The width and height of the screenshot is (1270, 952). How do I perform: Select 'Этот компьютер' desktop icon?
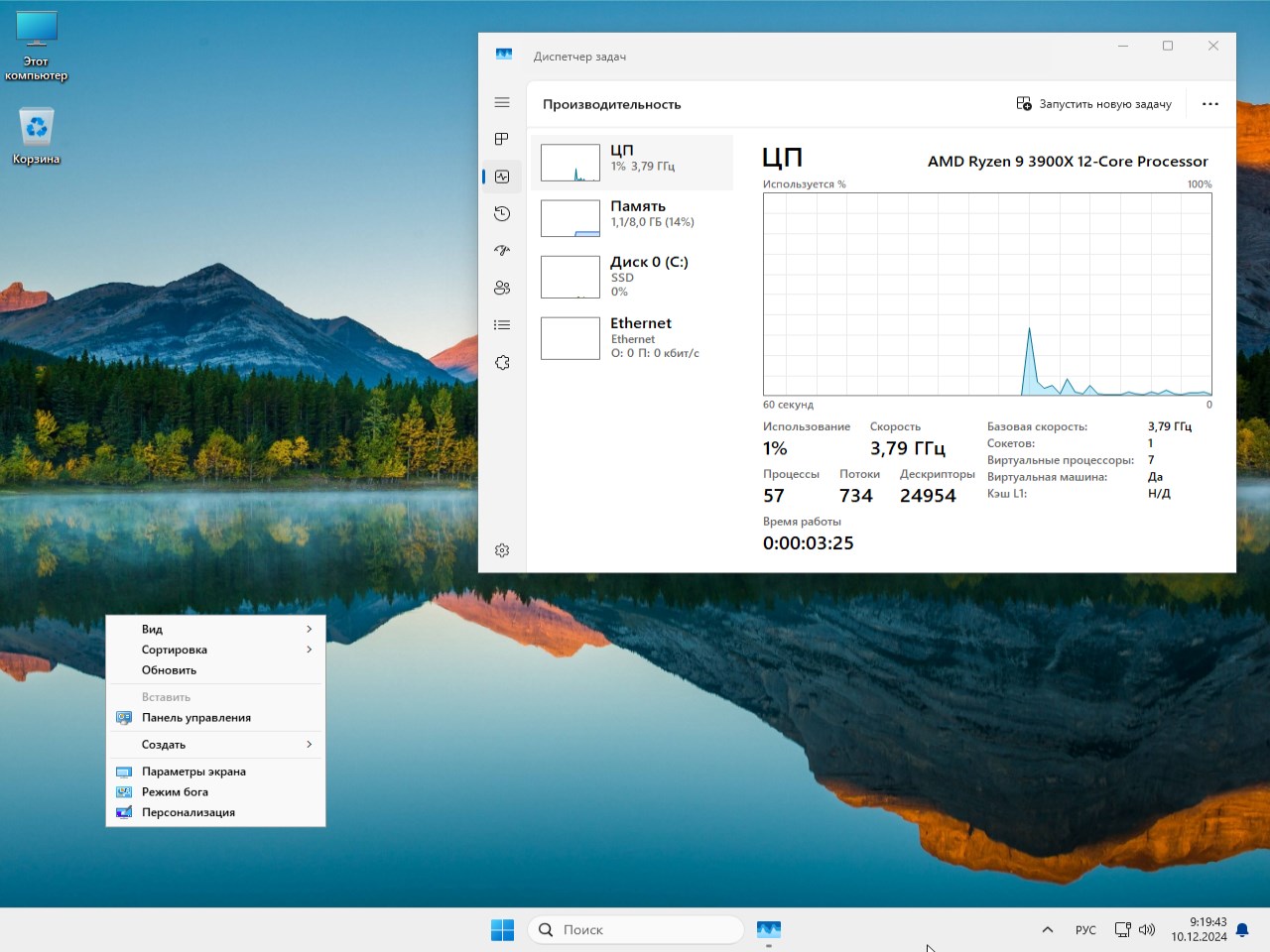coord(37,46)
